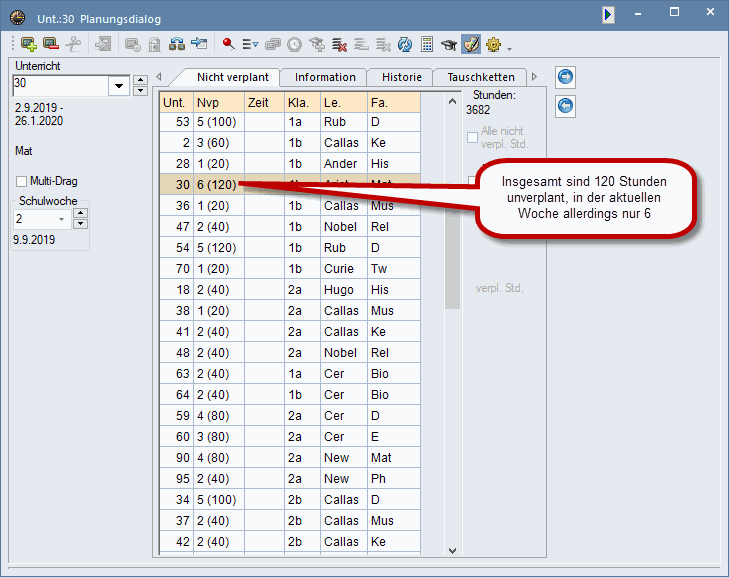Open the Unterricht combo box dropdown arrow

(119, 86)
